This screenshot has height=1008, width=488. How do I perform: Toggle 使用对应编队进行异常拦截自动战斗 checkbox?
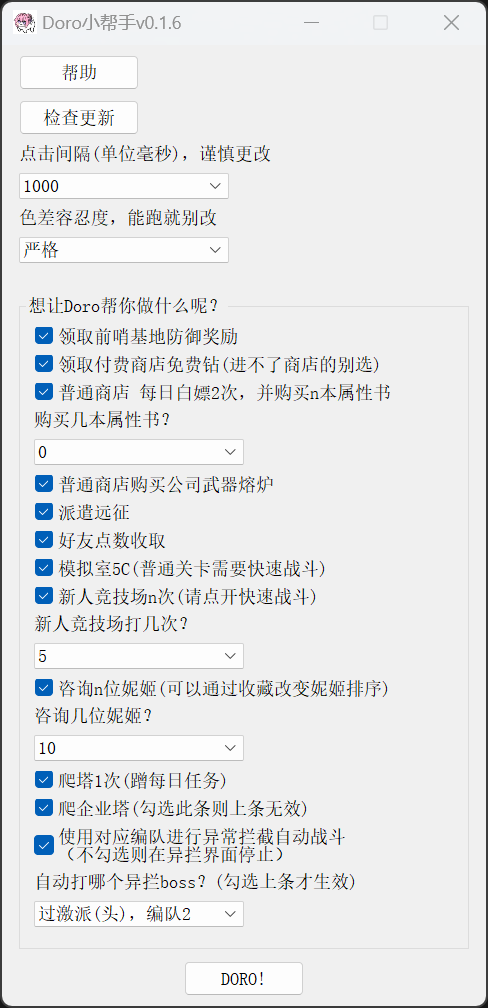tap(44, 845)
